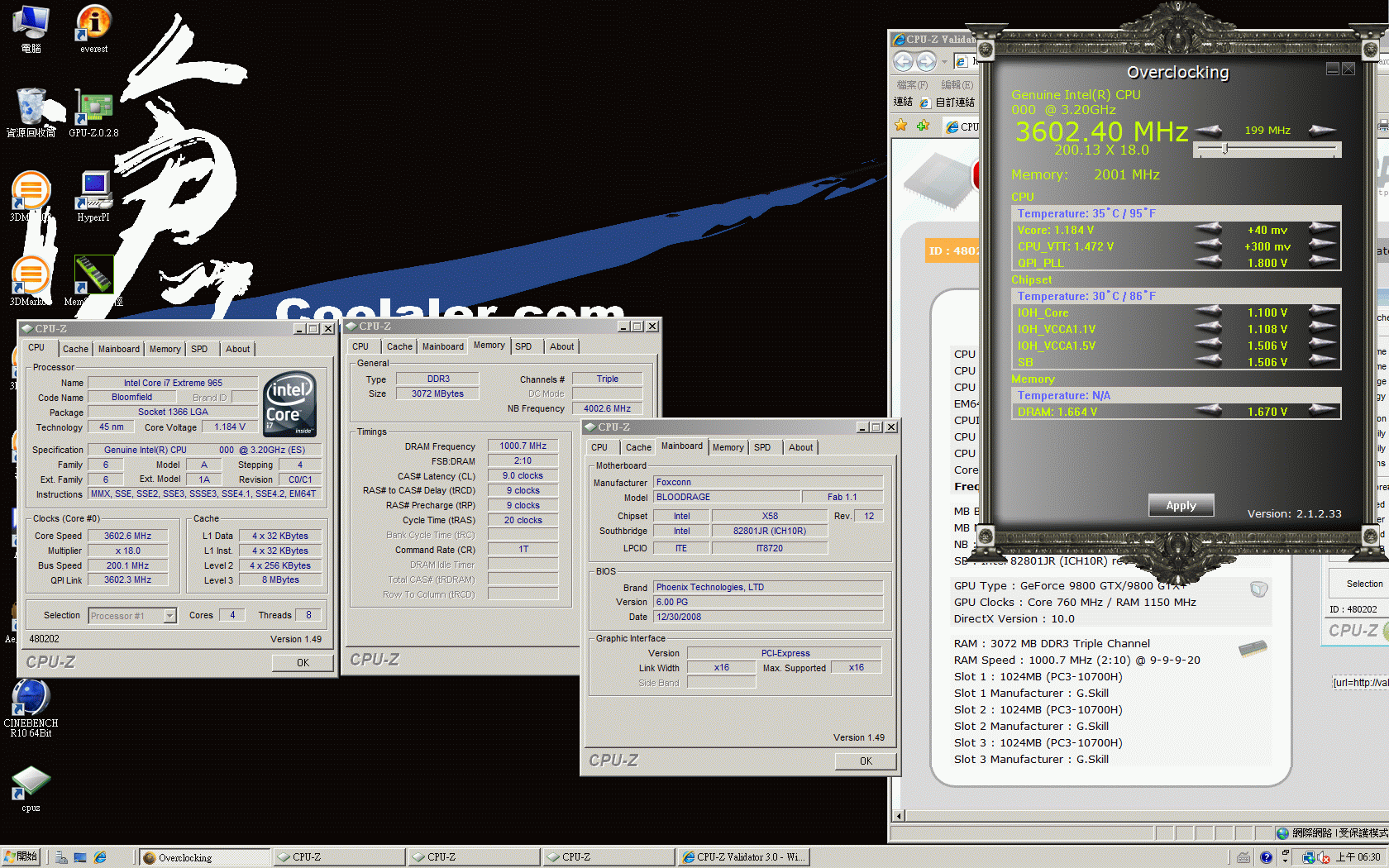
Task: Open the Mainboard tab in the left CPU-Z window
Action: (x=119, y=349)
